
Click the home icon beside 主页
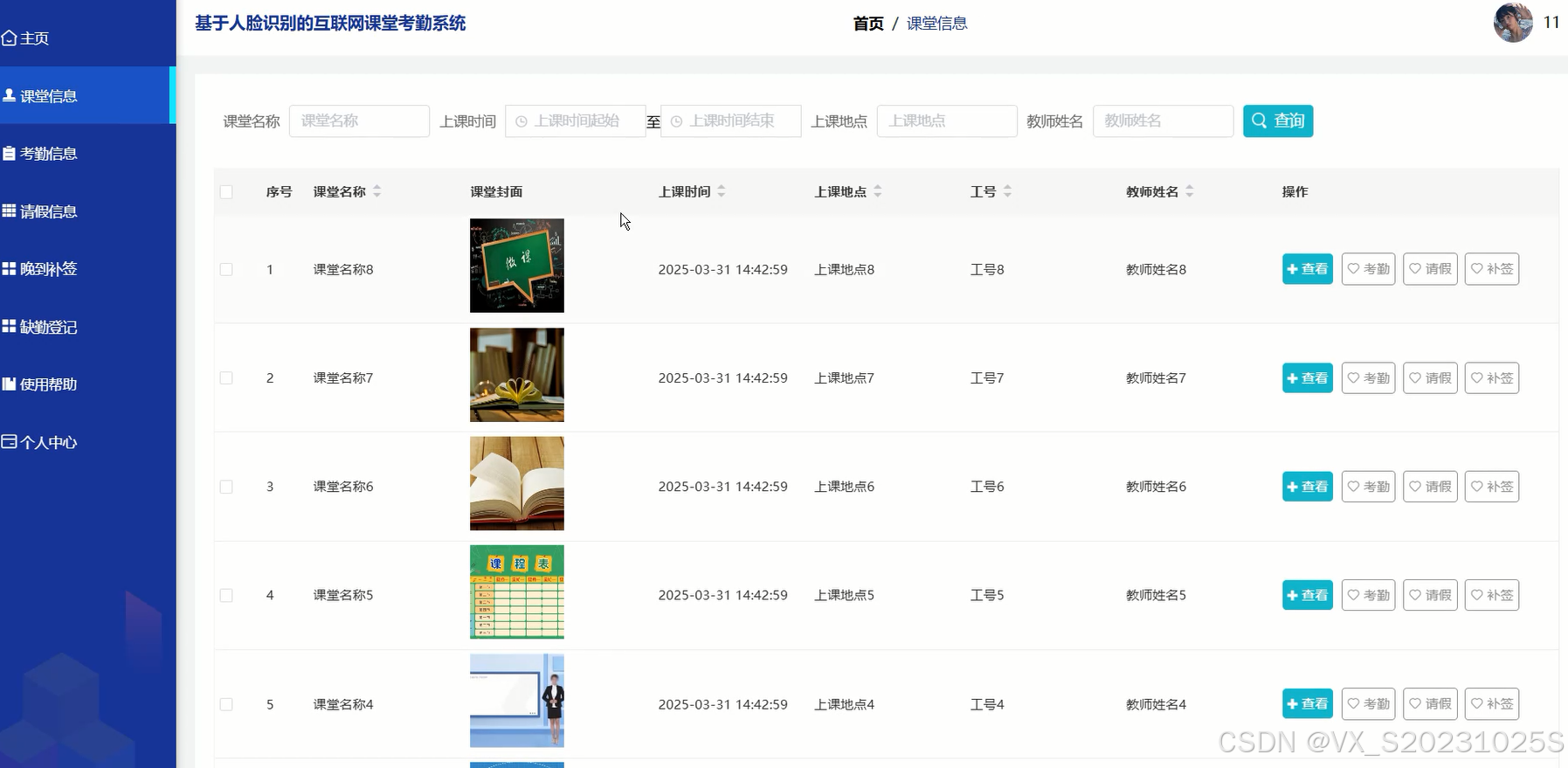click(10, 38)
